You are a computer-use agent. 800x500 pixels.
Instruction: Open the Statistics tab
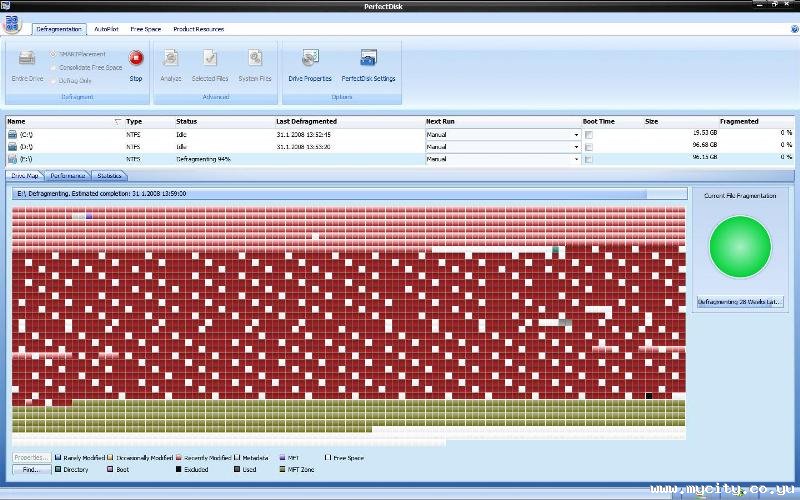[x=110, y=175]
